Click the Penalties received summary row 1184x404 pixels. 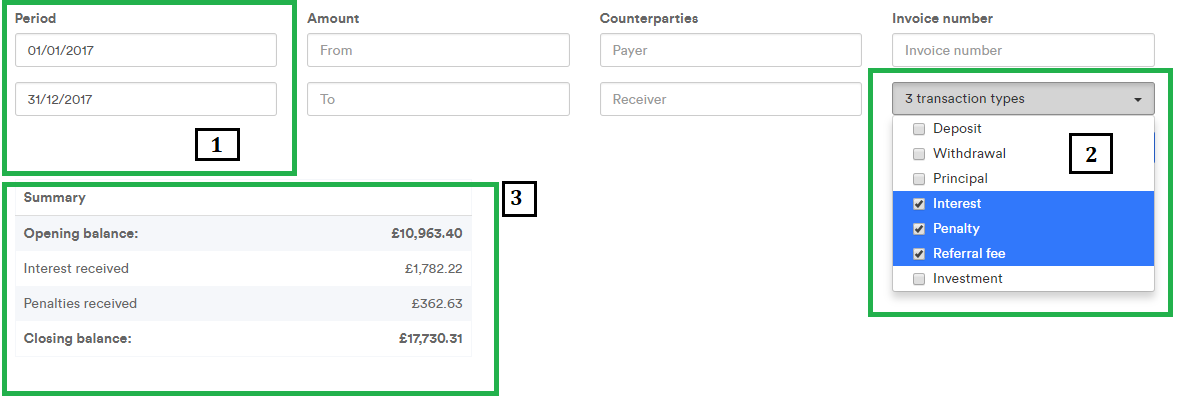243,304
